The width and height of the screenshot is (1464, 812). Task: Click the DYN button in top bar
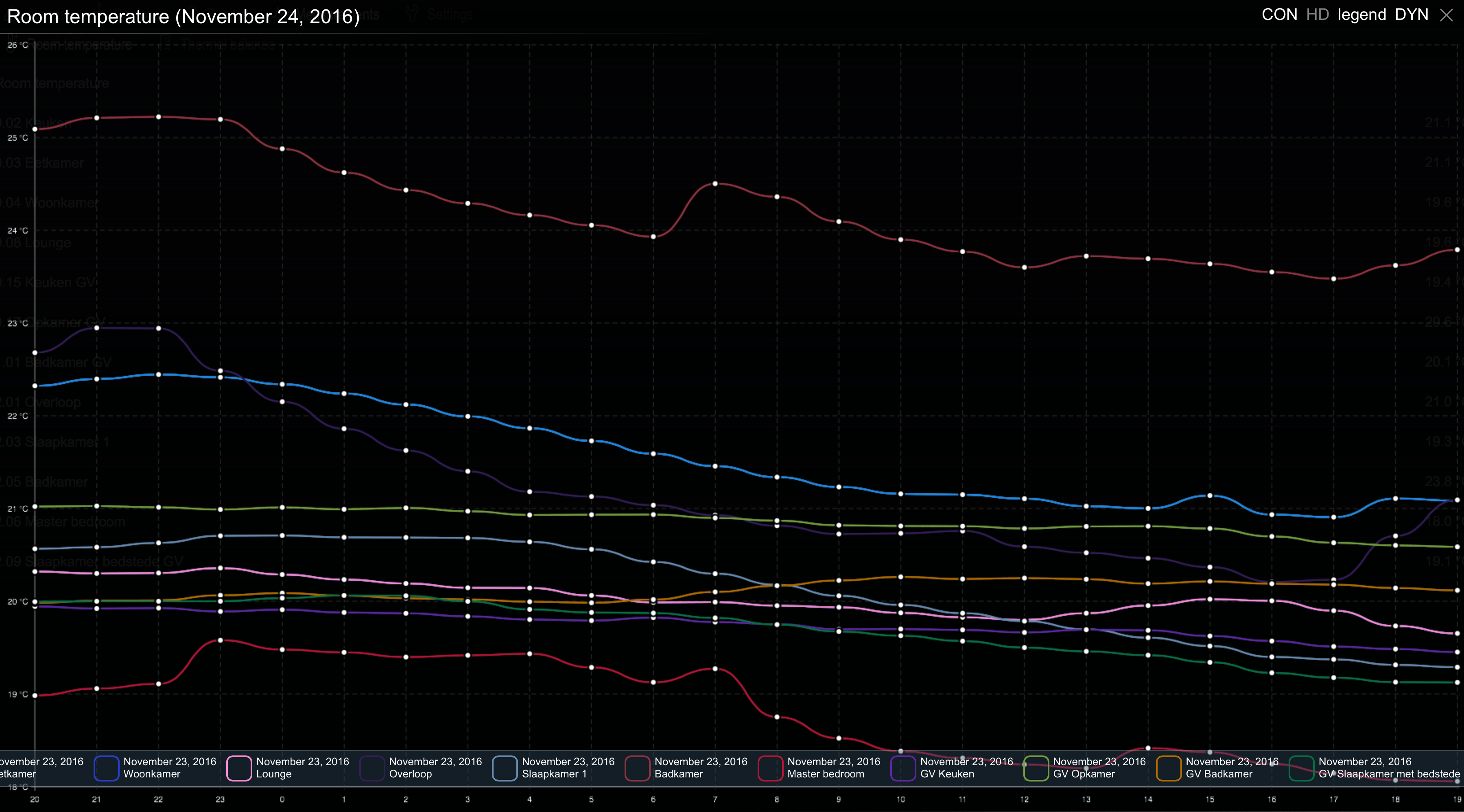(1411, 15)
